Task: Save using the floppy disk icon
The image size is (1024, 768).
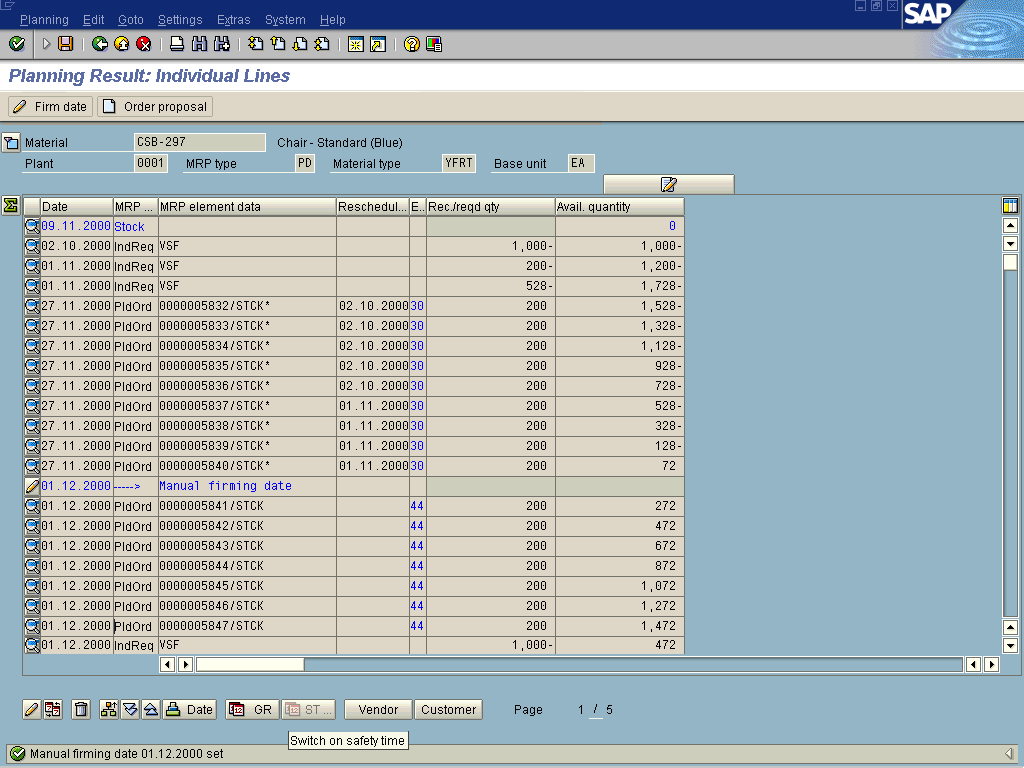Action: point(65,44)
